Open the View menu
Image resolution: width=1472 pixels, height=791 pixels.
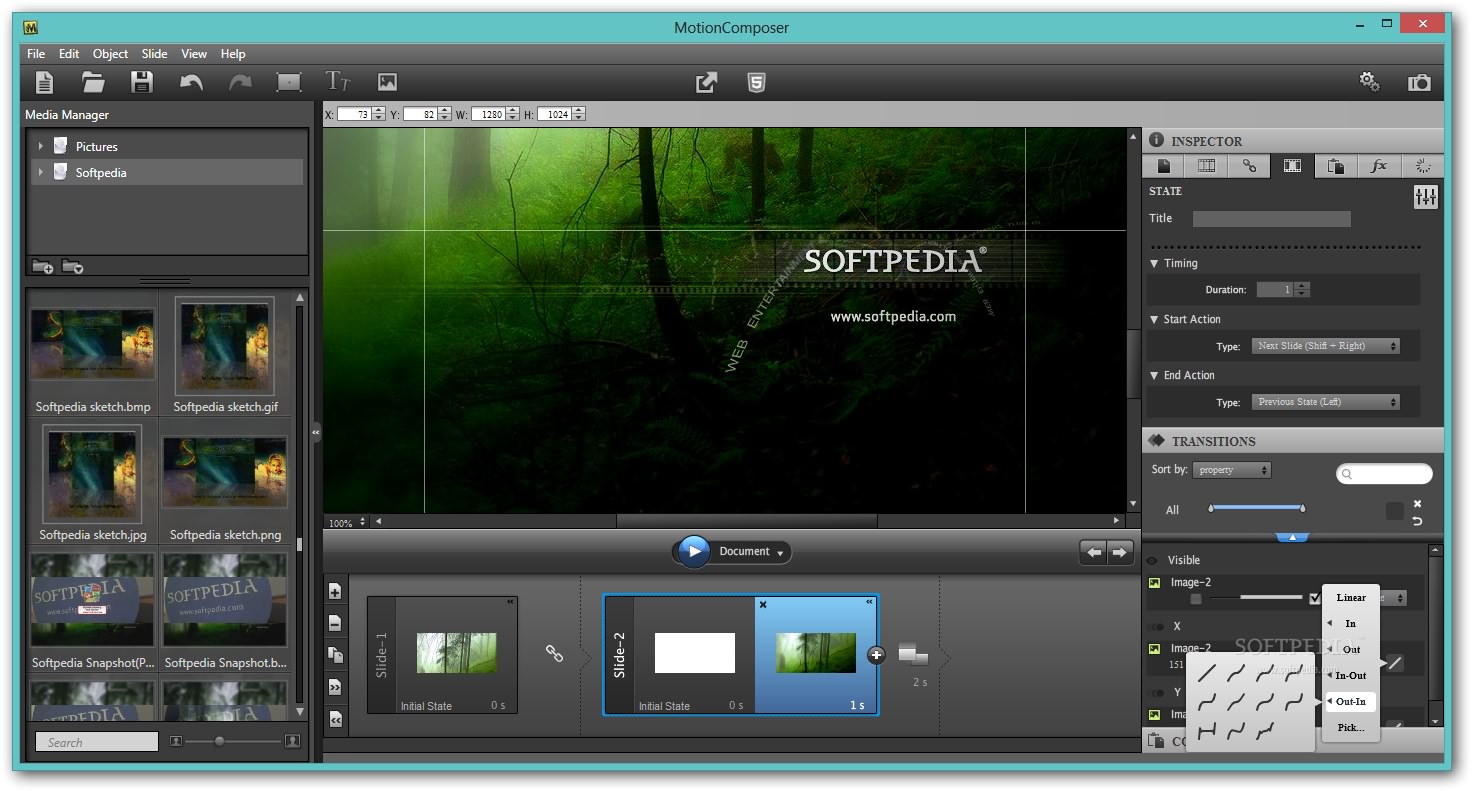pos(194,54)
